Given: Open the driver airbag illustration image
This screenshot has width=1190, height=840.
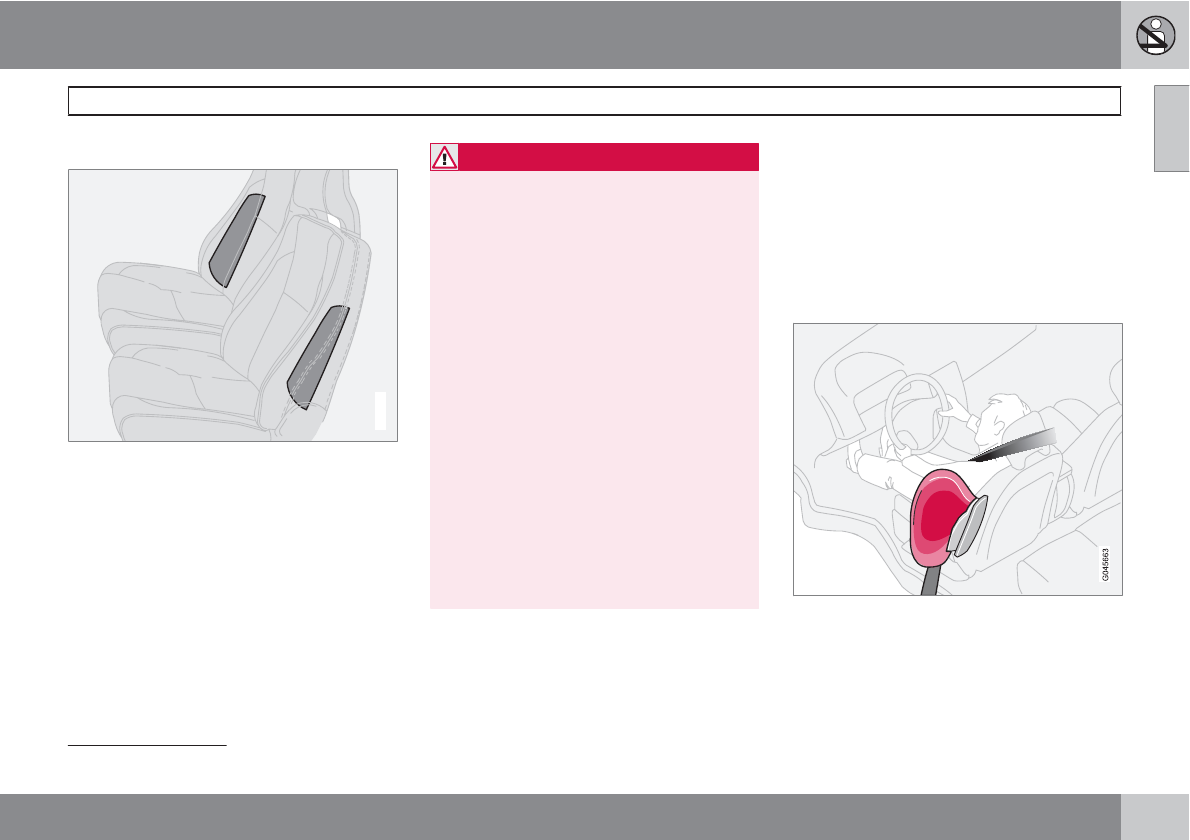Looking at the screenshot, I should [x=957, y=459].
